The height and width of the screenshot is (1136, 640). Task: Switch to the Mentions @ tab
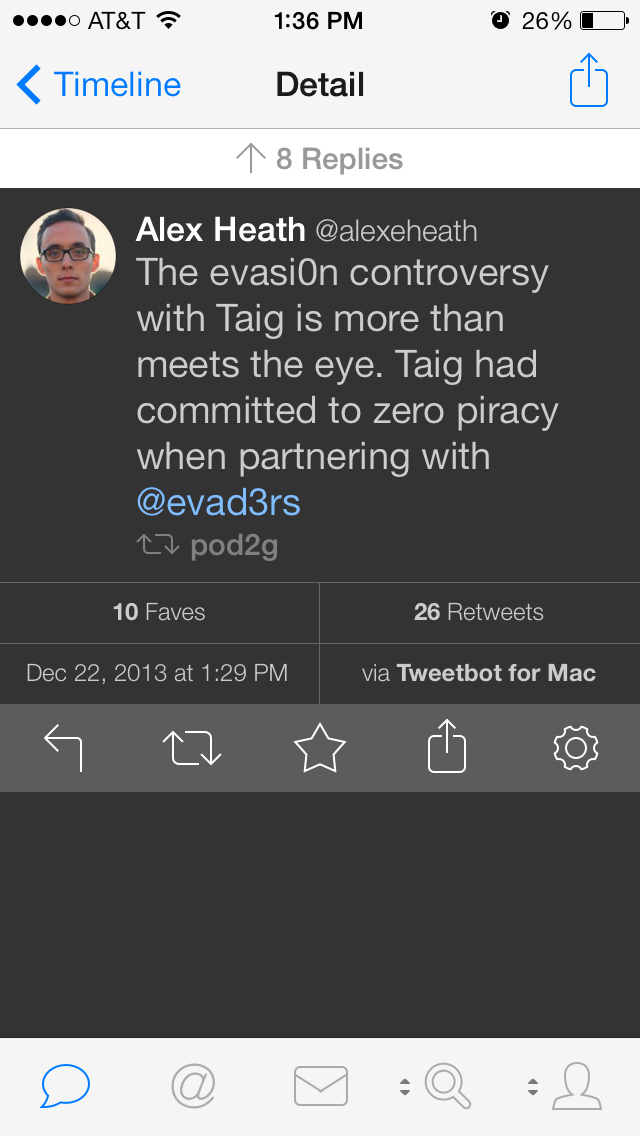click(193, 1085)
